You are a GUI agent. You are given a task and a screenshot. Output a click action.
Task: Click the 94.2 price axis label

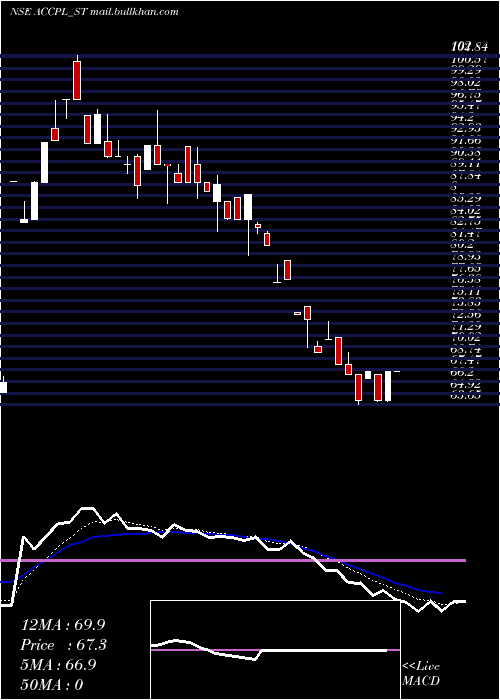462,118
